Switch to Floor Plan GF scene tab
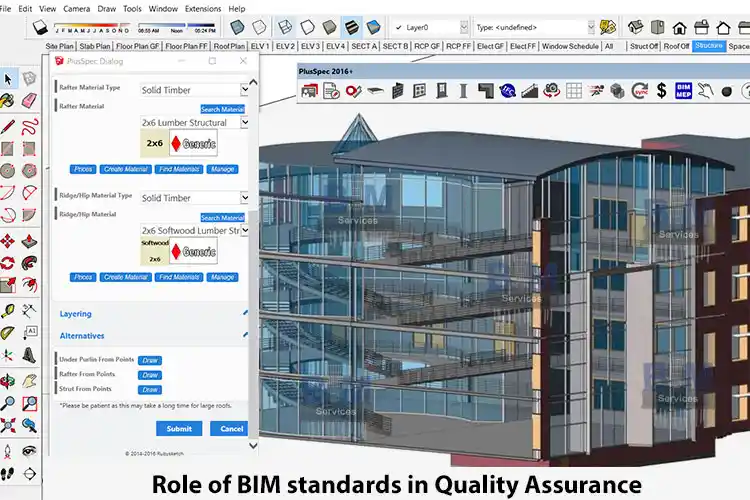 coord(137,46)
